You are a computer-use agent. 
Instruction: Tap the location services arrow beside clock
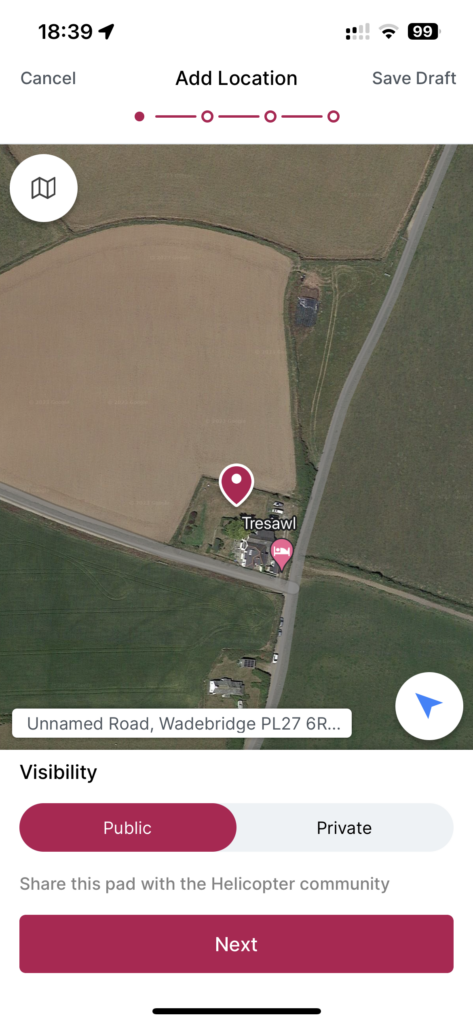[106, 31]
